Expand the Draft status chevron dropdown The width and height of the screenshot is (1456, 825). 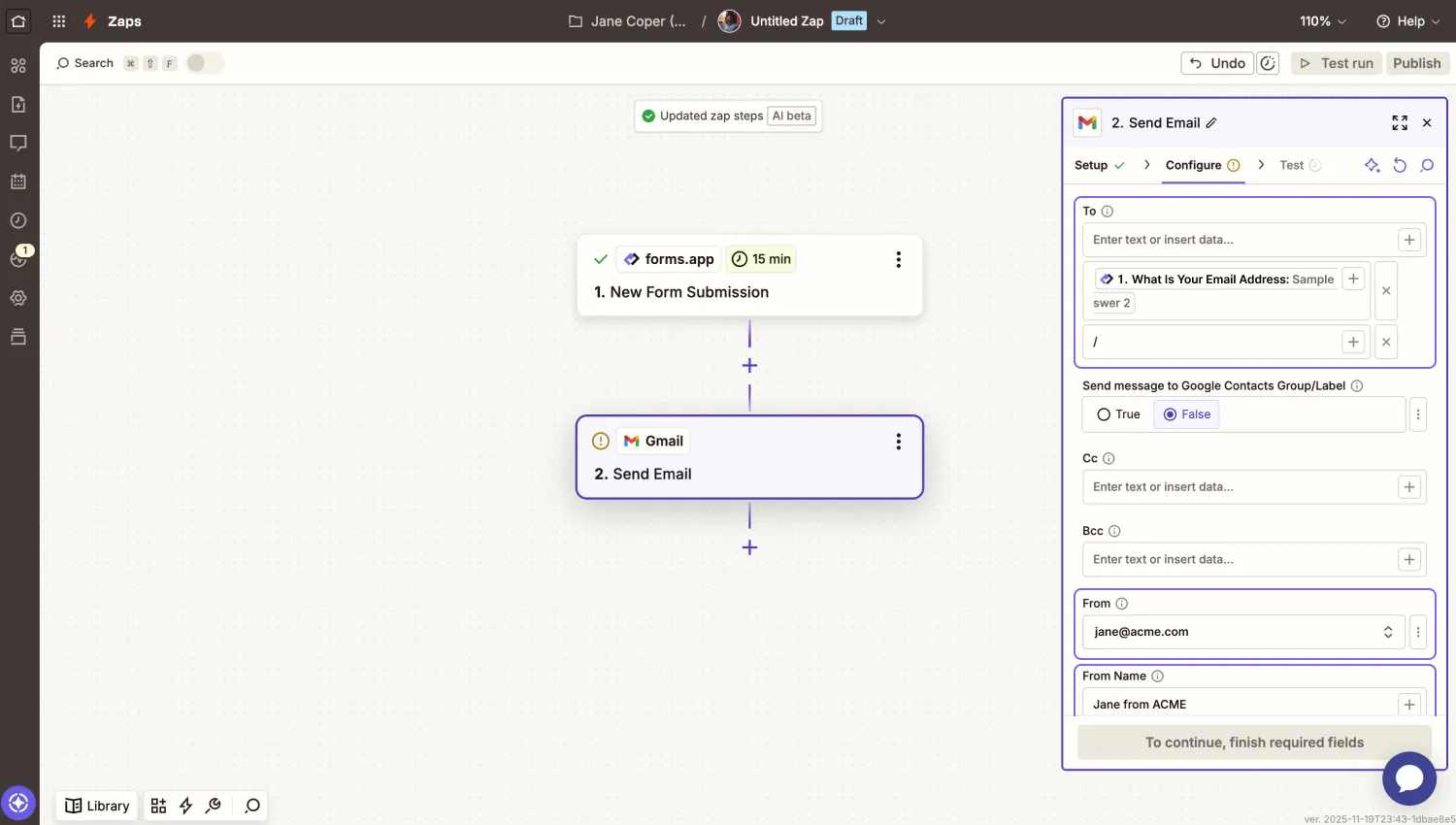click(x=879, y=20)
